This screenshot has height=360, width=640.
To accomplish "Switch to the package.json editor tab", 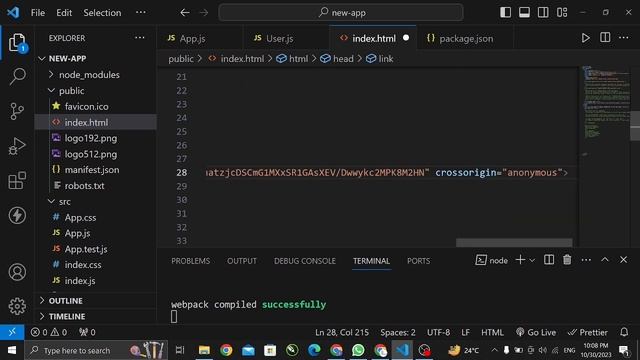I will 466,38.
